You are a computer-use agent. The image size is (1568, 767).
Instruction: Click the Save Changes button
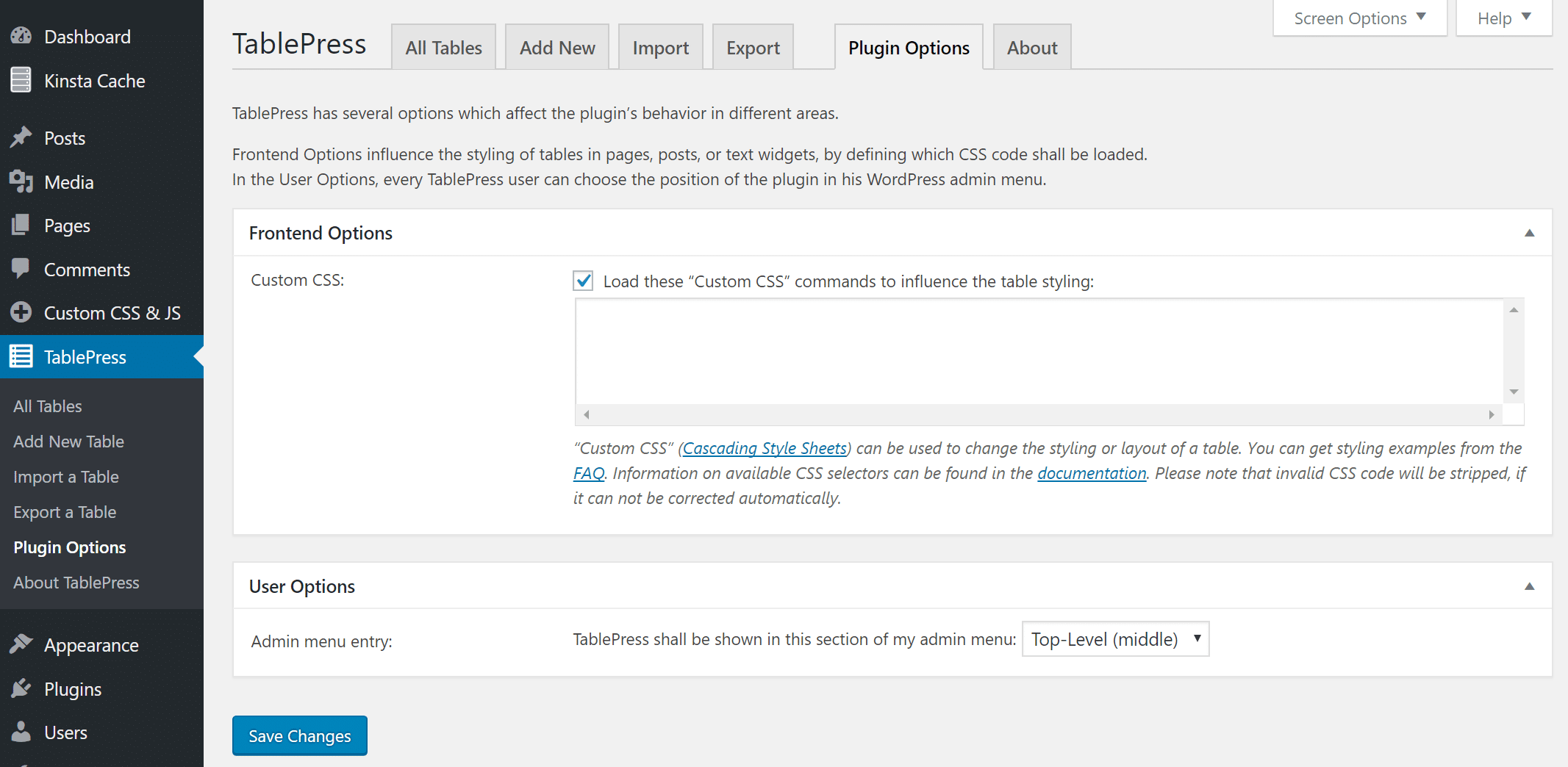point(299,735)
